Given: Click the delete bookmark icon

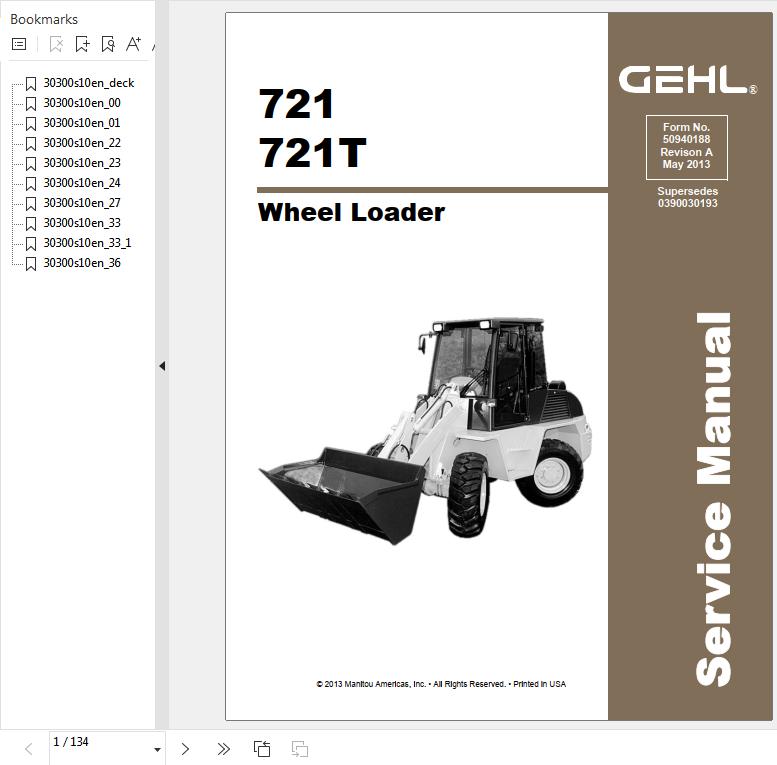Looking at the screenshot, I should 56,44.
